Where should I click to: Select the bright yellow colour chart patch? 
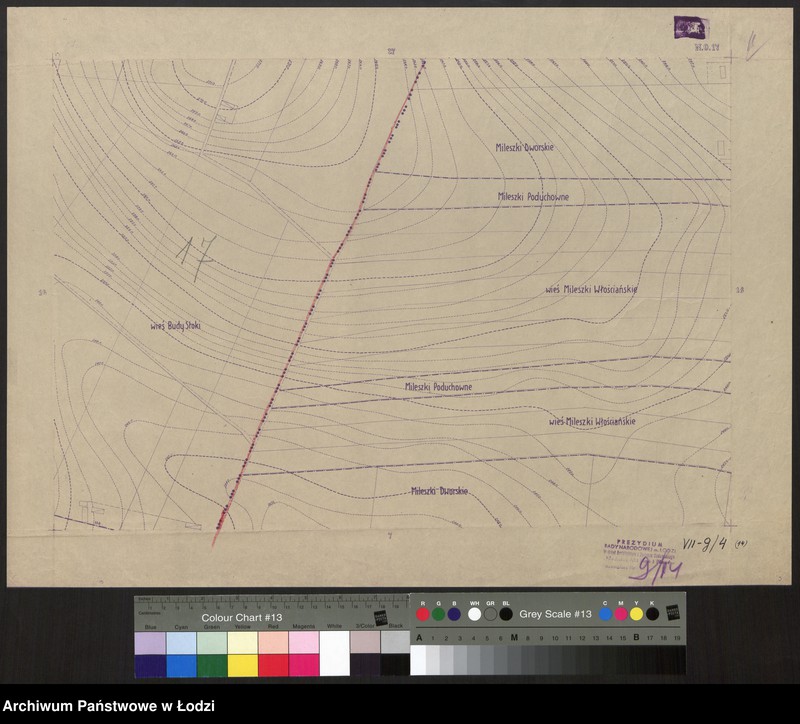[x=242, y=665]
